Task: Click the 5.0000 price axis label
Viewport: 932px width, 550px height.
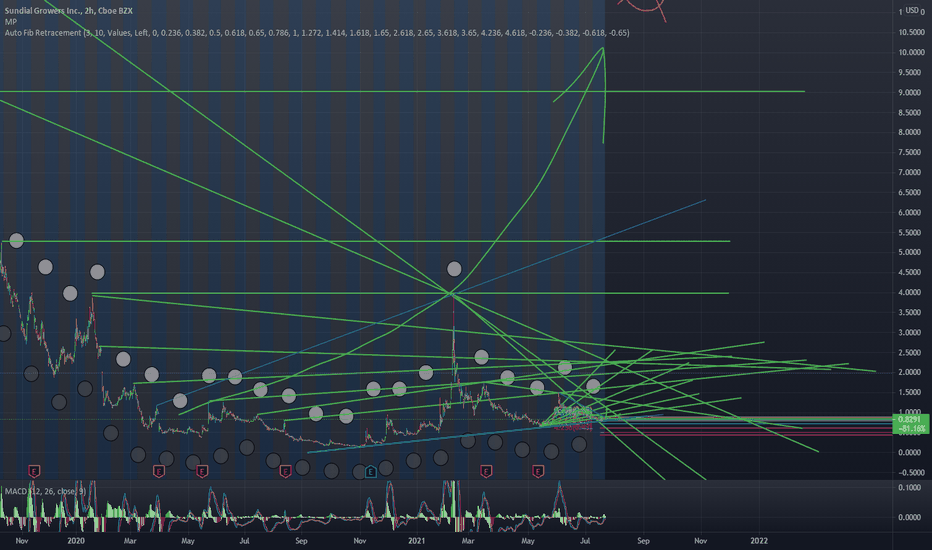Action: click(910, 252)
